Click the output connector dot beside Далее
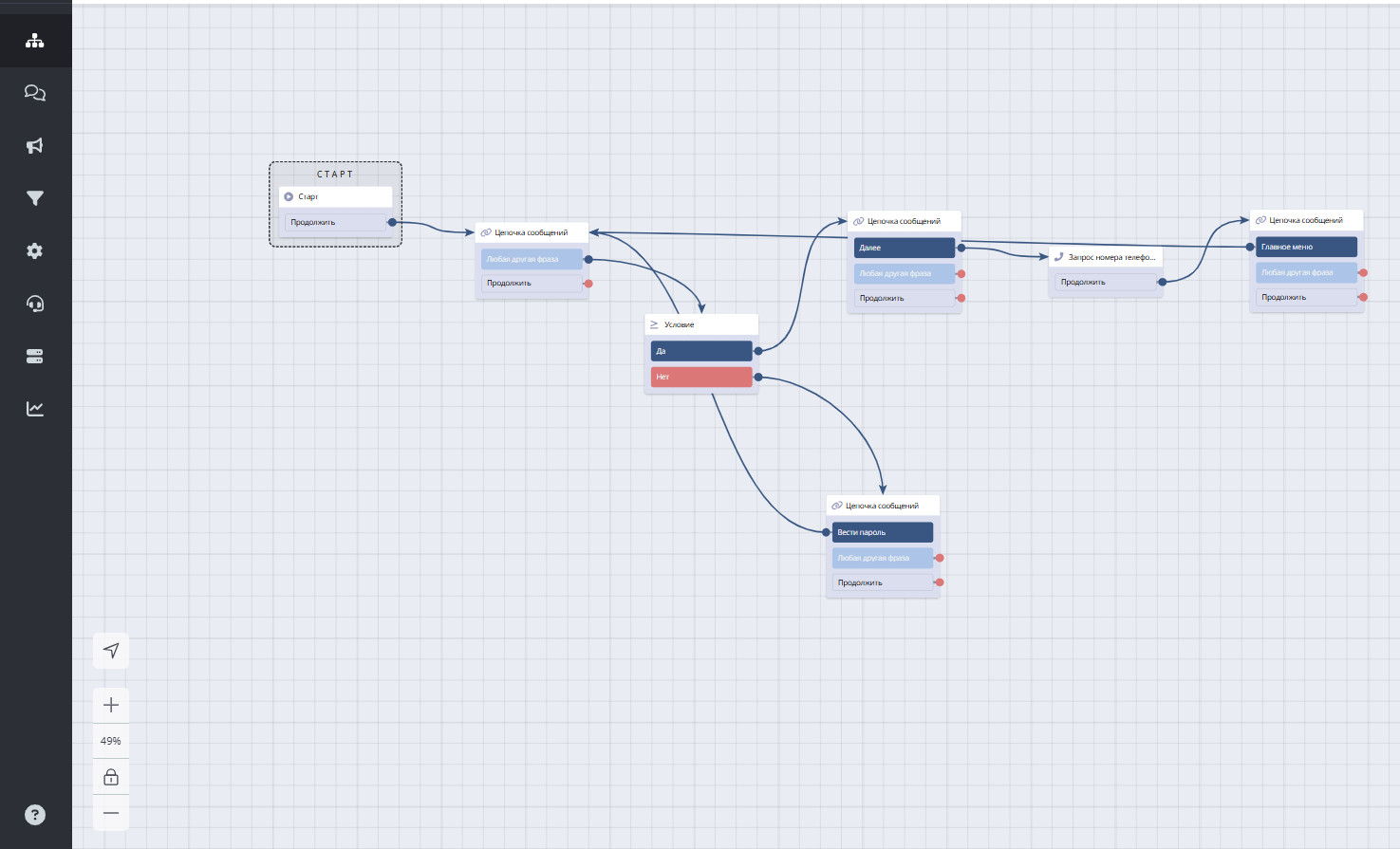Screen dimensions: 1400x849 coord(961,248)
